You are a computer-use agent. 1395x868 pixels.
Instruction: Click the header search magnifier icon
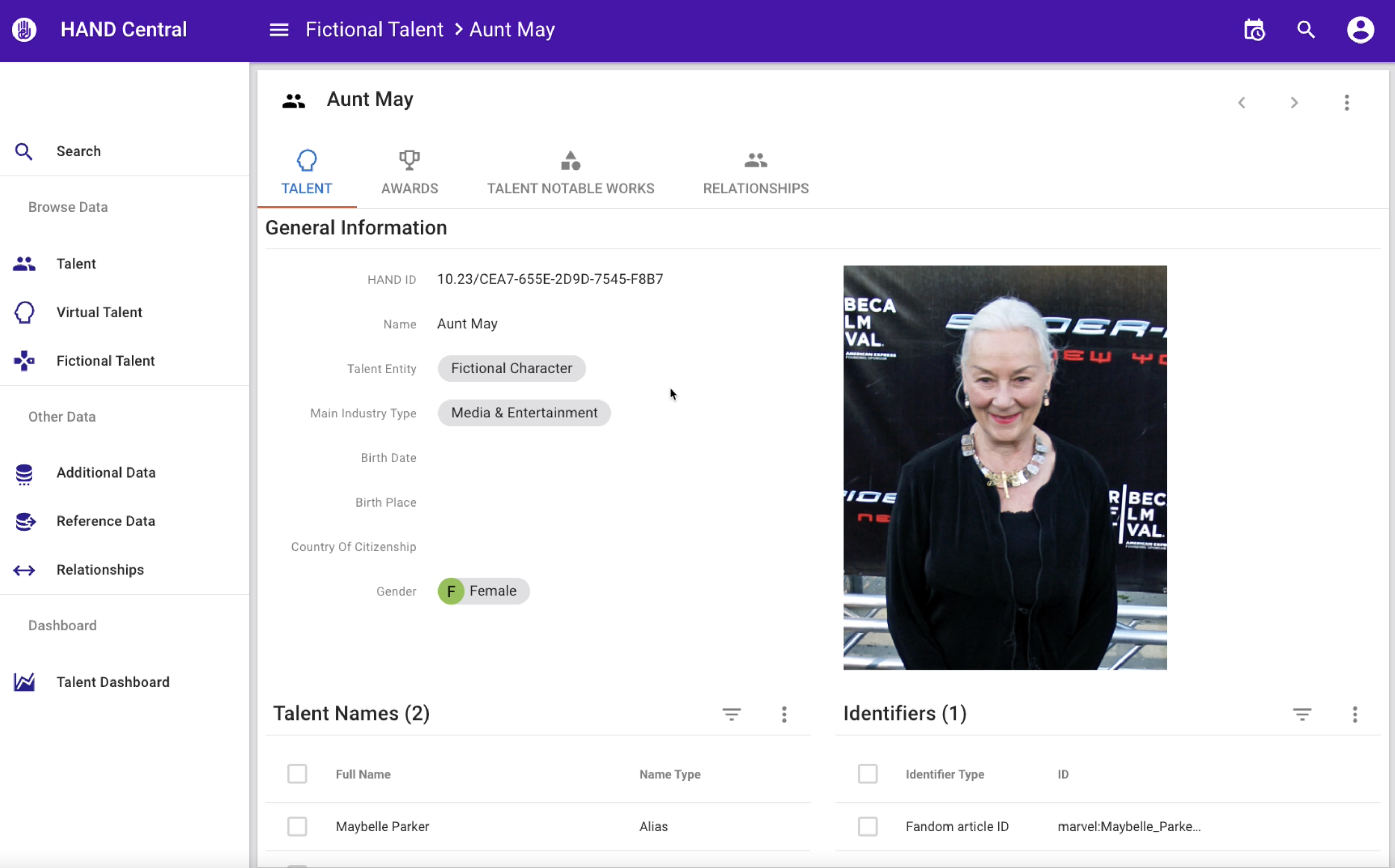pyautogui.click(x=1306, y=30)
